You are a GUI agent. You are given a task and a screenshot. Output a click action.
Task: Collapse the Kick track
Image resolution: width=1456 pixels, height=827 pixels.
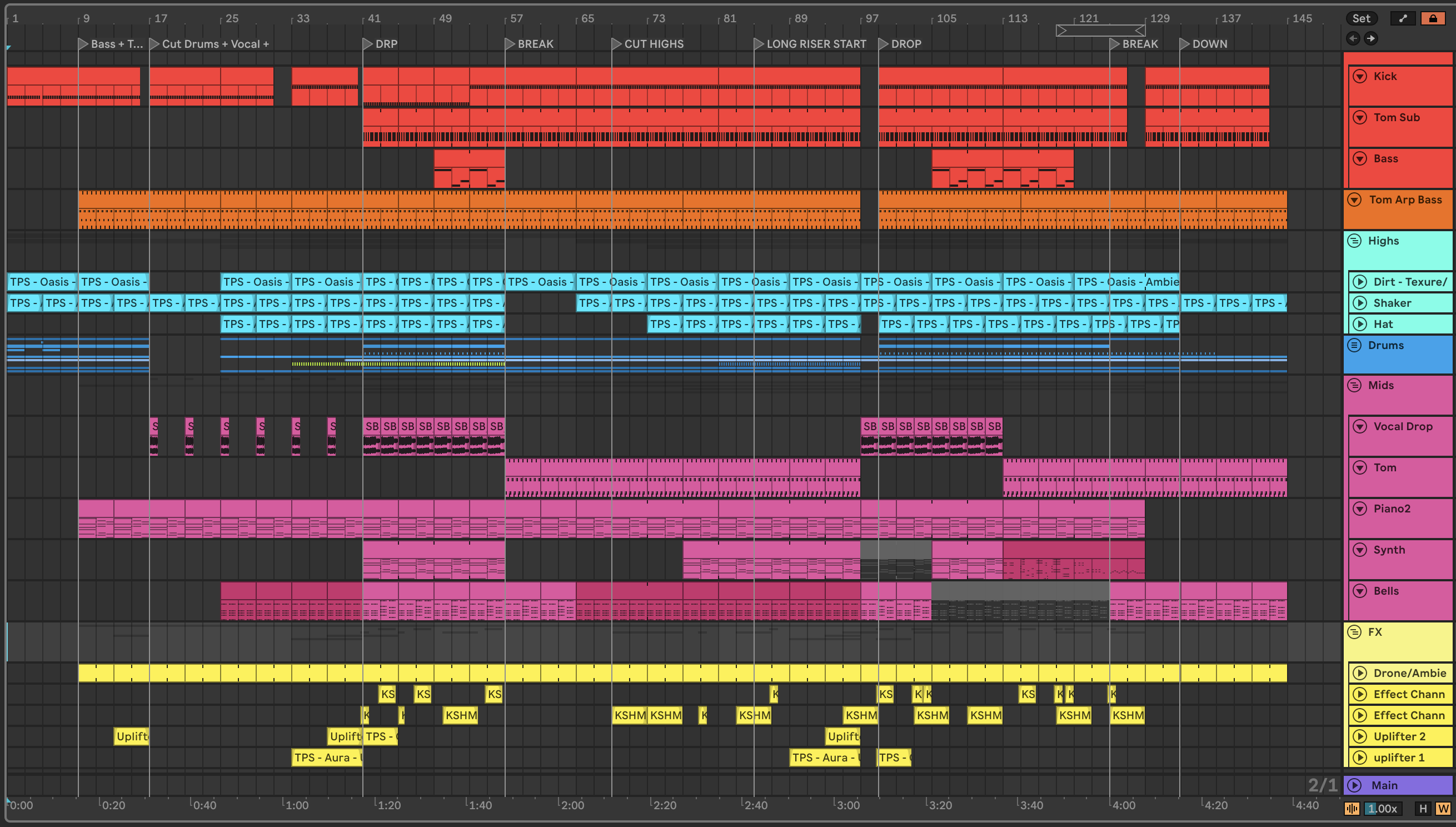pyautogui.click(x=1360, y=76)
